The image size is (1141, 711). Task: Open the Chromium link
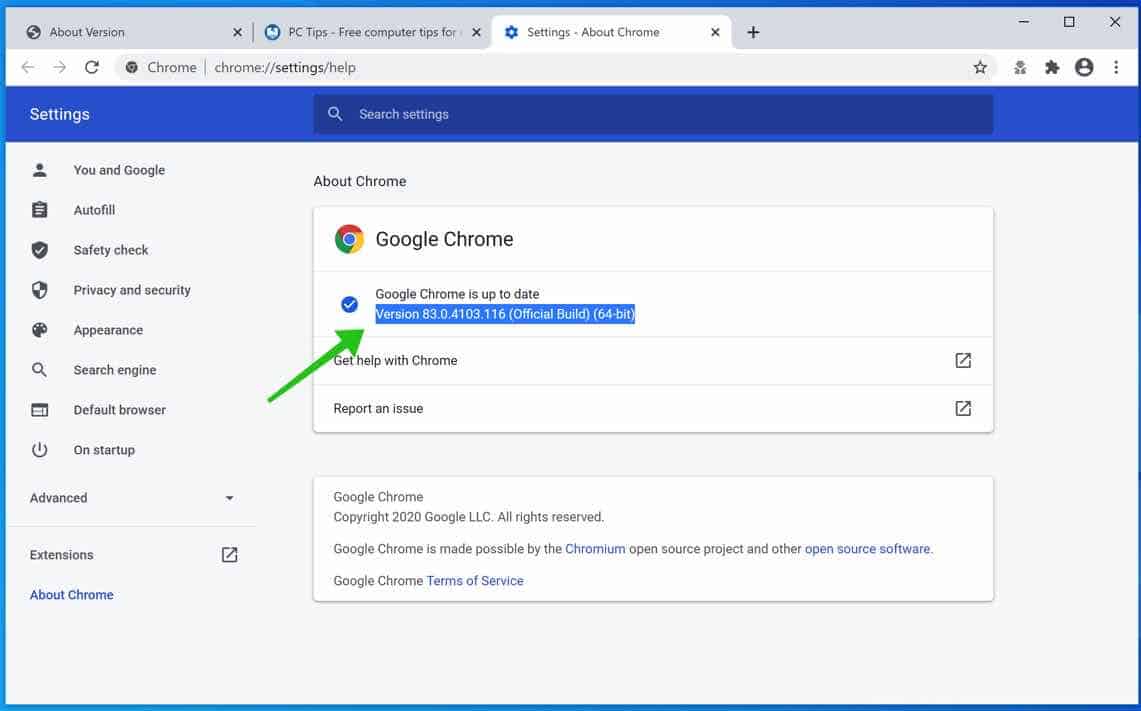(595, 549)
